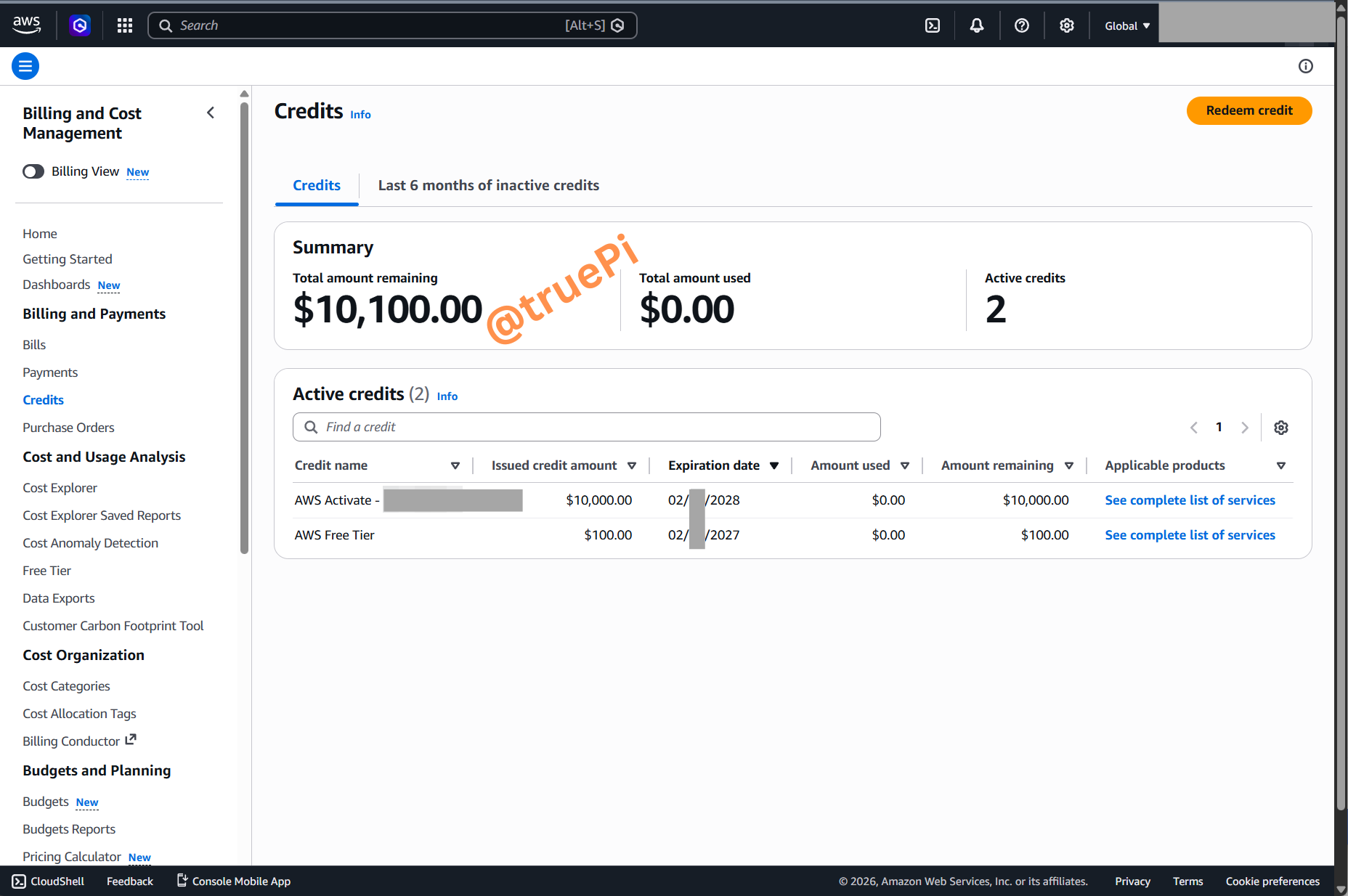Sort by Credit name column arrow
This screenshot has width=1348, height=896.
tap(455, 465)
